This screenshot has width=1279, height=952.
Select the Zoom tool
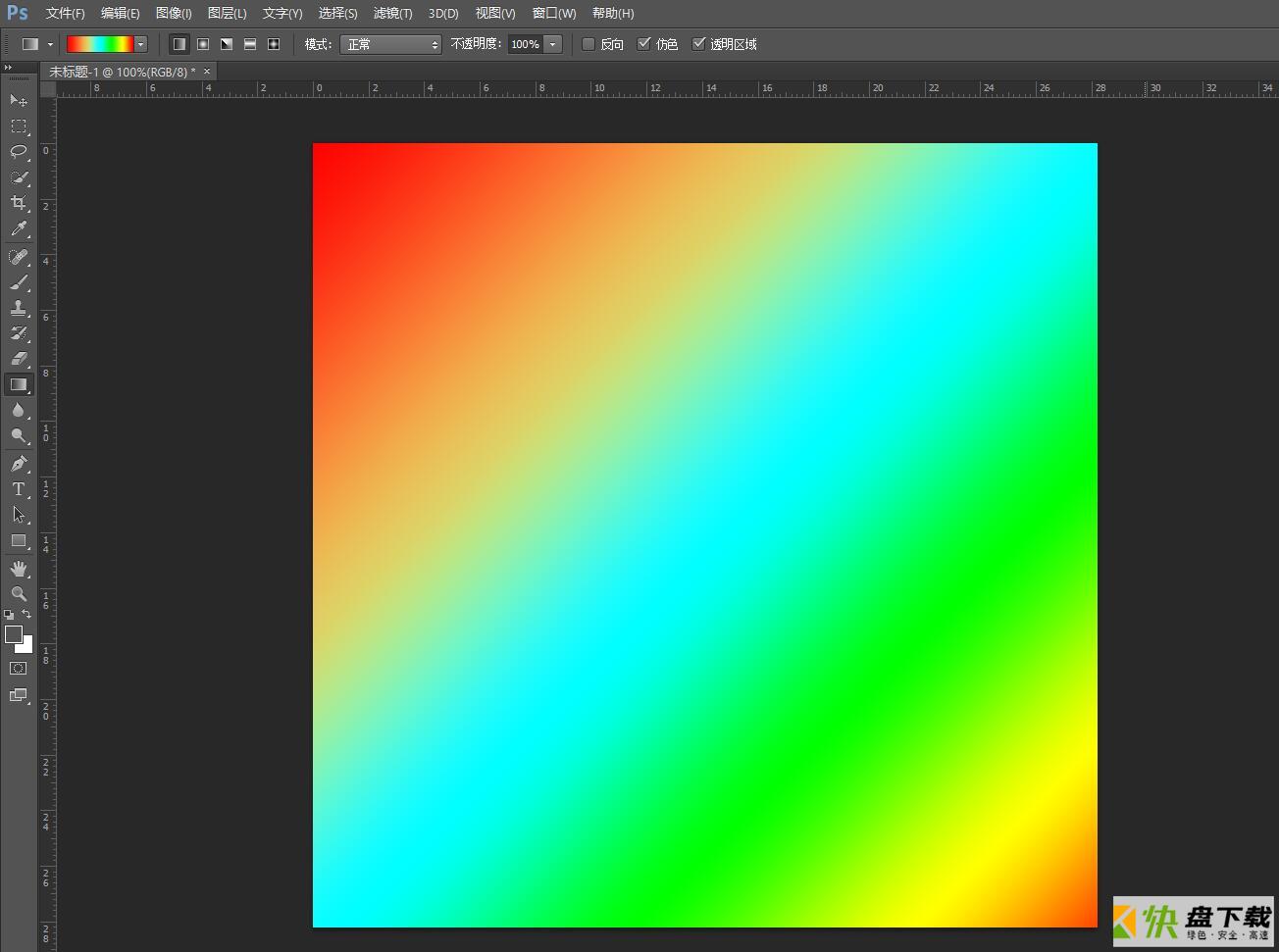19,594
